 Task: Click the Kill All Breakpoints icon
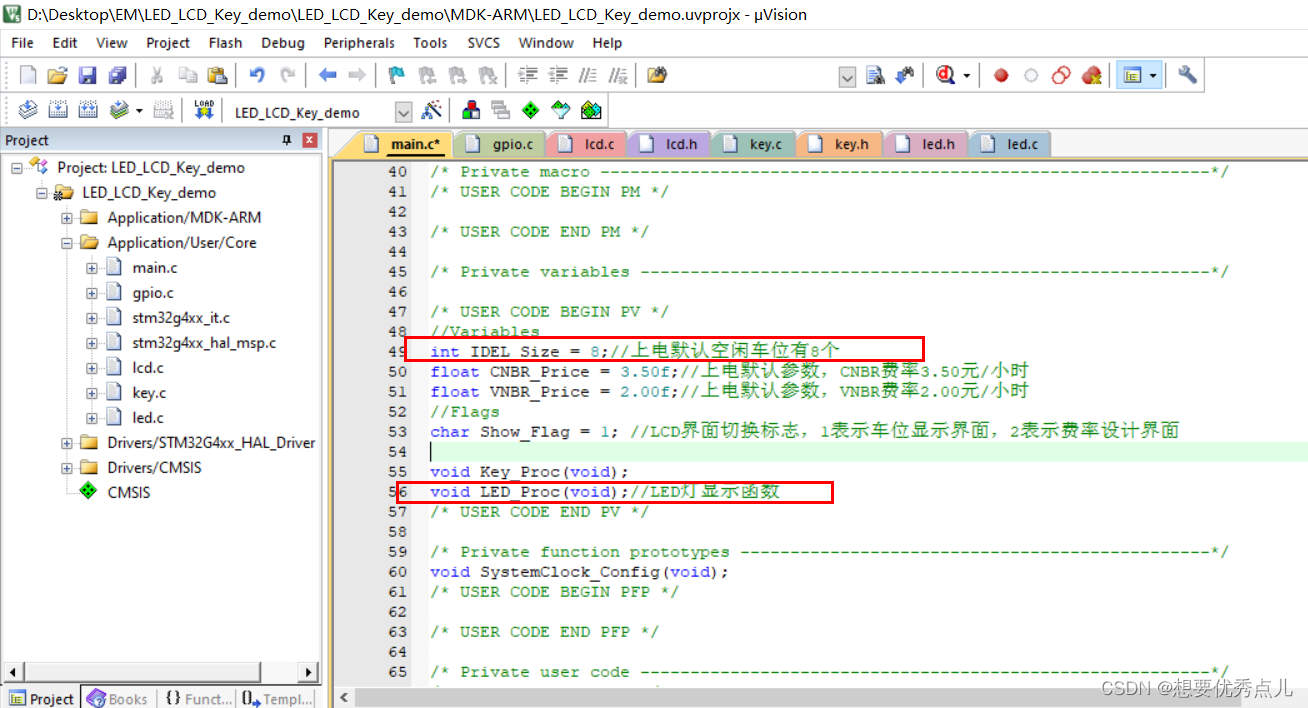(x=1091, y=75)
